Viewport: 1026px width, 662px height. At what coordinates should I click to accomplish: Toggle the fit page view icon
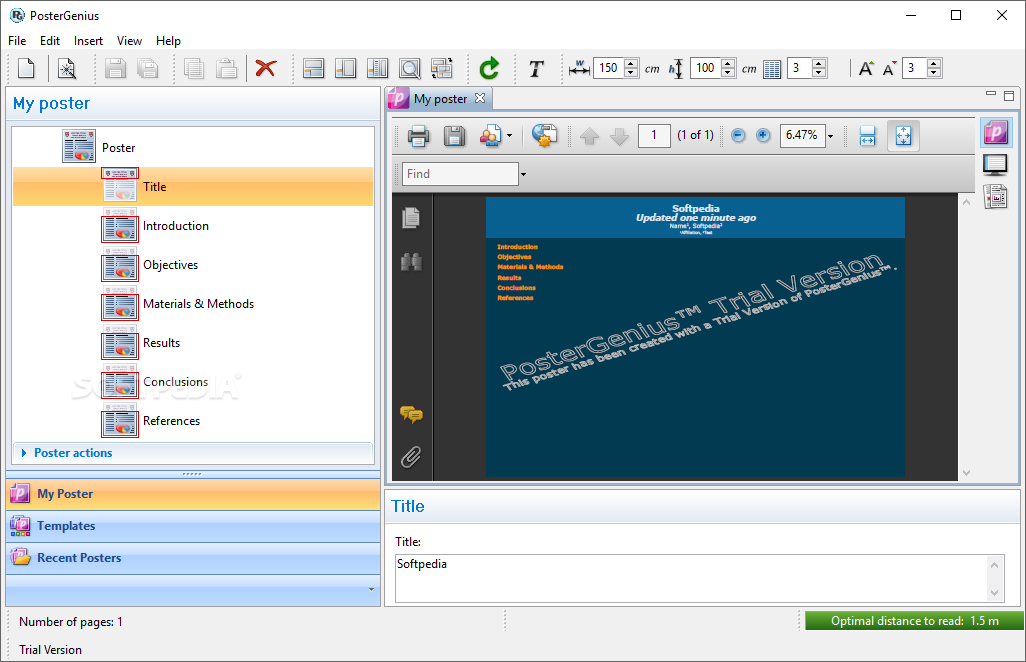tap(903, 136)
